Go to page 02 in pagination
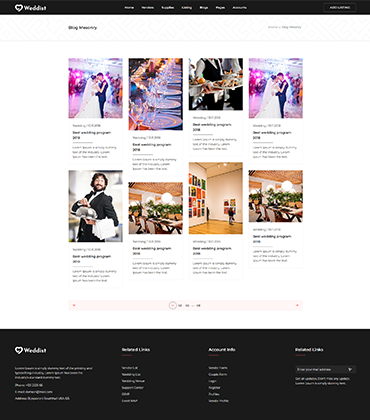Viewport: 370px width, 420px height. point(180,305)
